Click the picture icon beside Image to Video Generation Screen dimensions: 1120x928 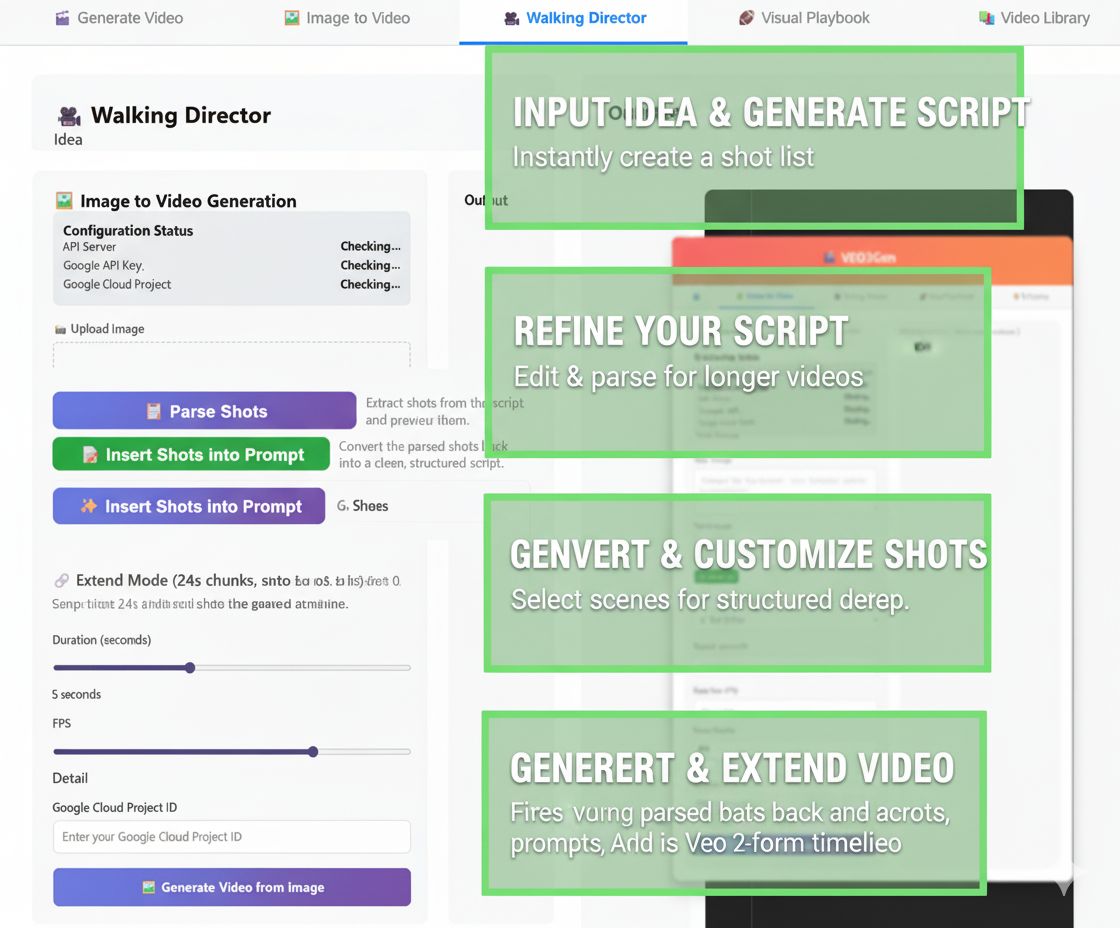[64, 201]
